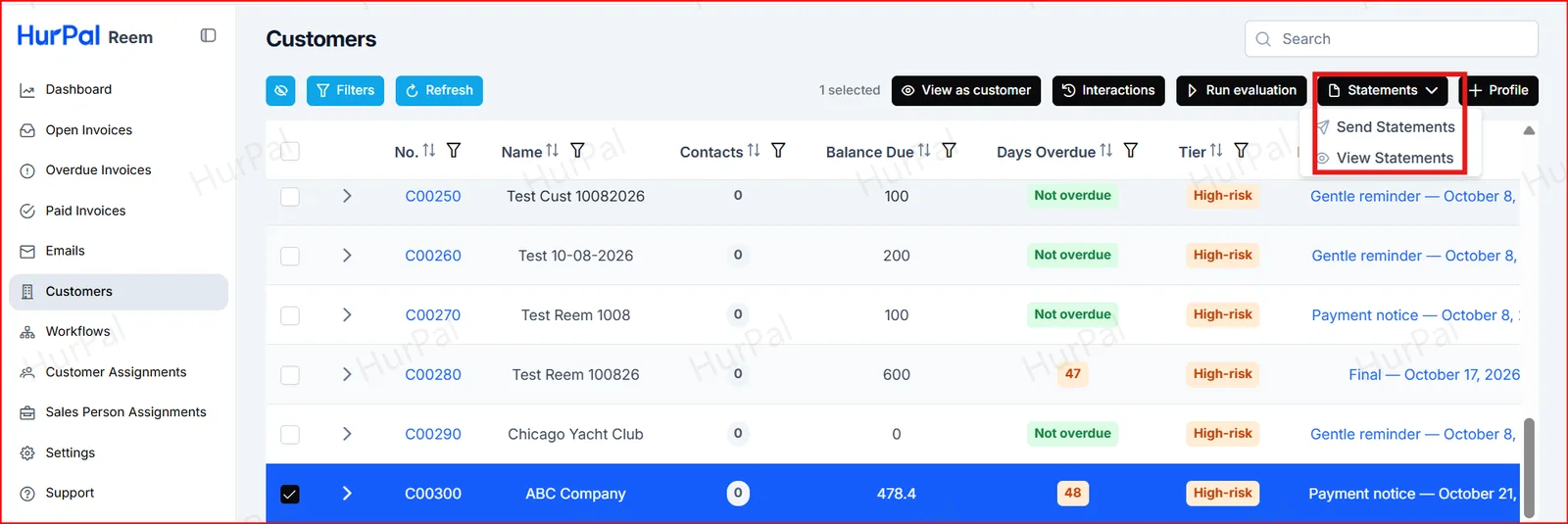
Task: Expand the C00260 row
Action: 347,256
